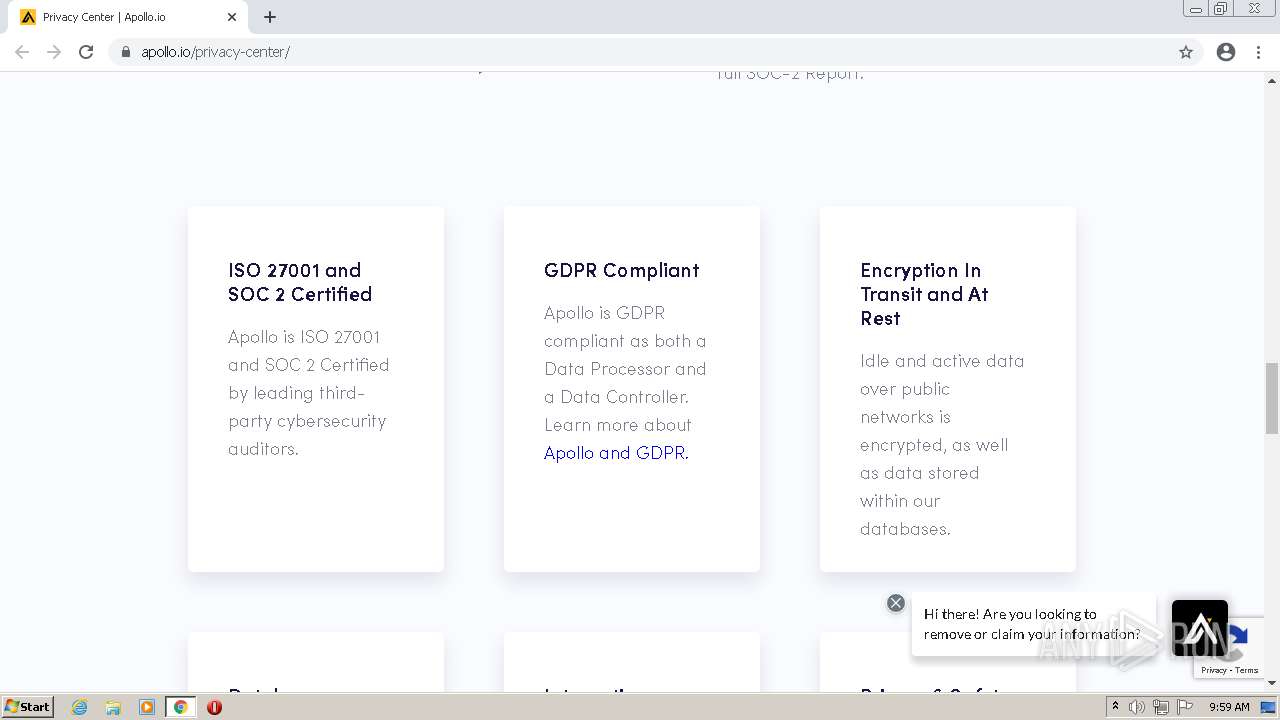The height and width of the screenshot is (720, 1280).
Task: Go back to the previous page
Action: (x=22, y=52)
